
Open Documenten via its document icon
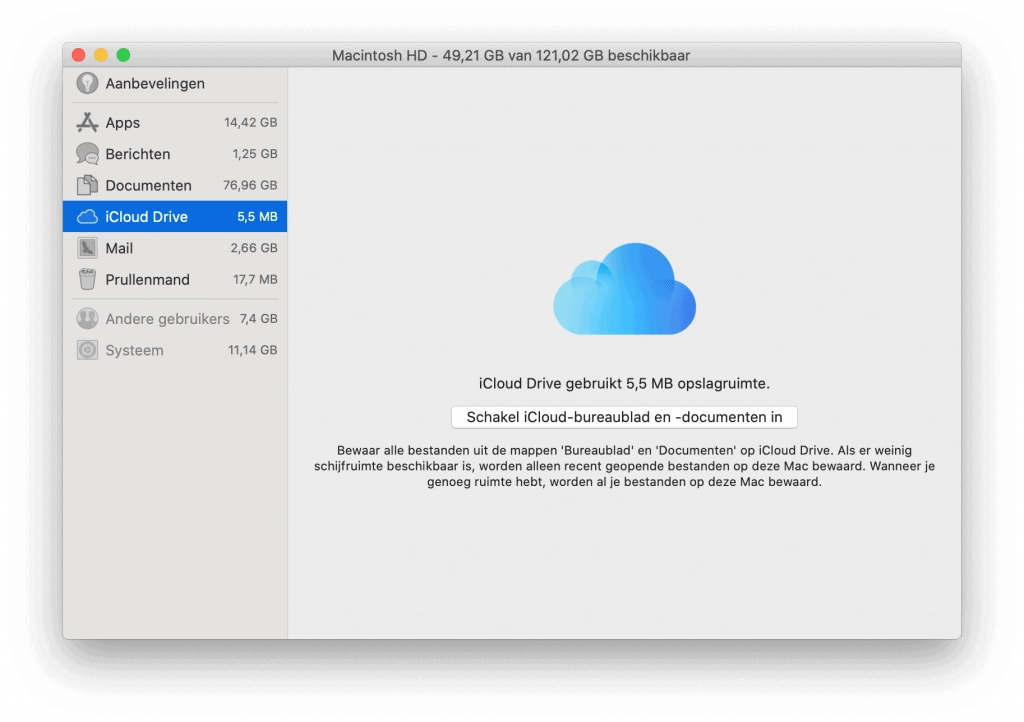(87, 185)
